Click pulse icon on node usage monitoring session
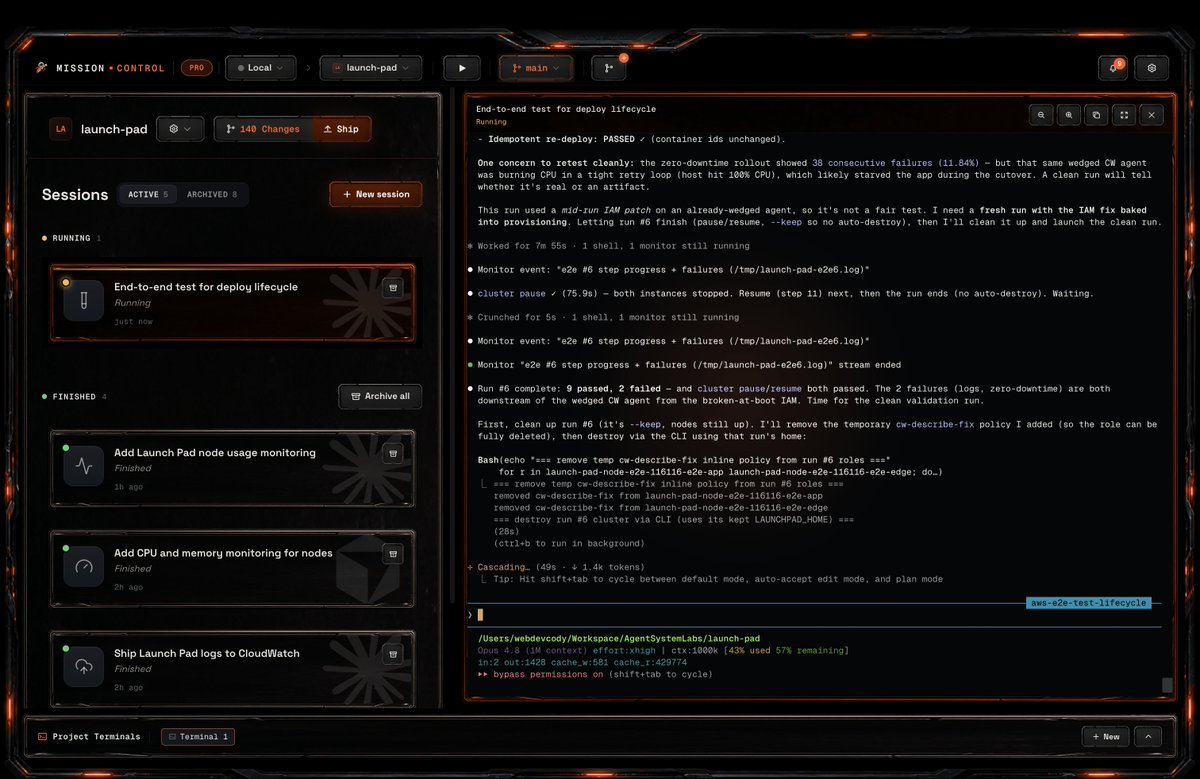This screenshot has width=1200, height=779. [x=84, y=466]
